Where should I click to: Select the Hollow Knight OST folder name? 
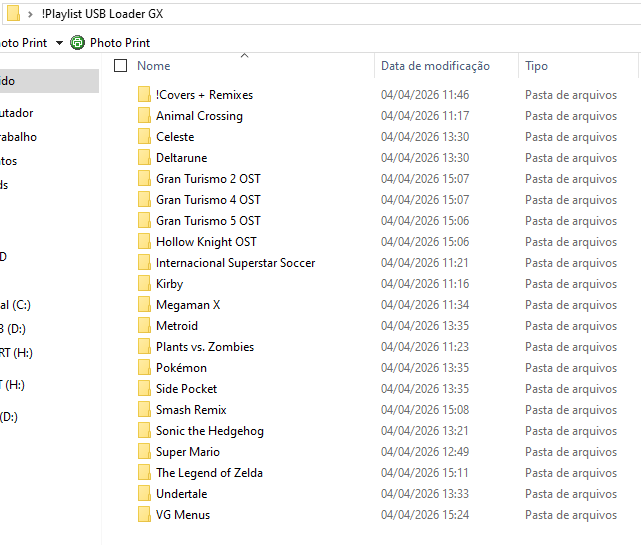206,242
